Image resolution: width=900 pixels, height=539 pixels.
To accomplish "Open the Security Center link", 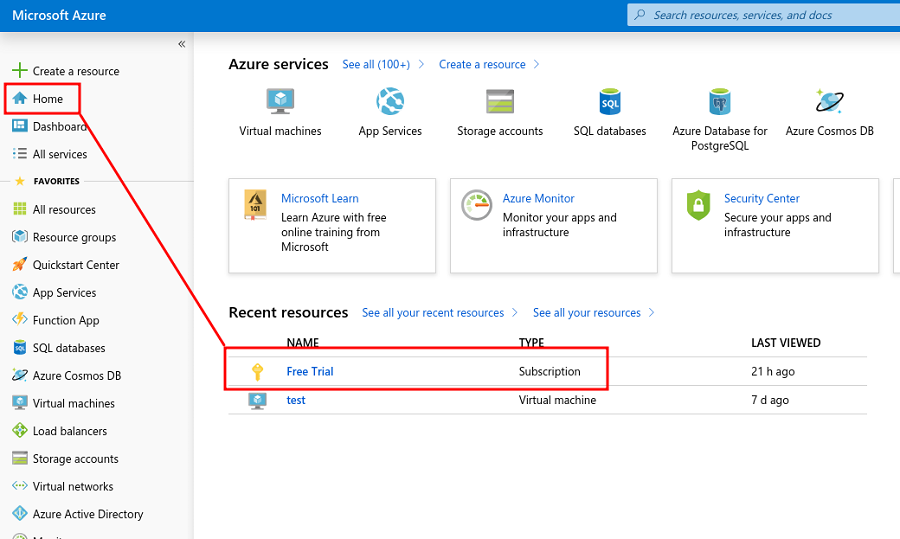I will (762, 198).
